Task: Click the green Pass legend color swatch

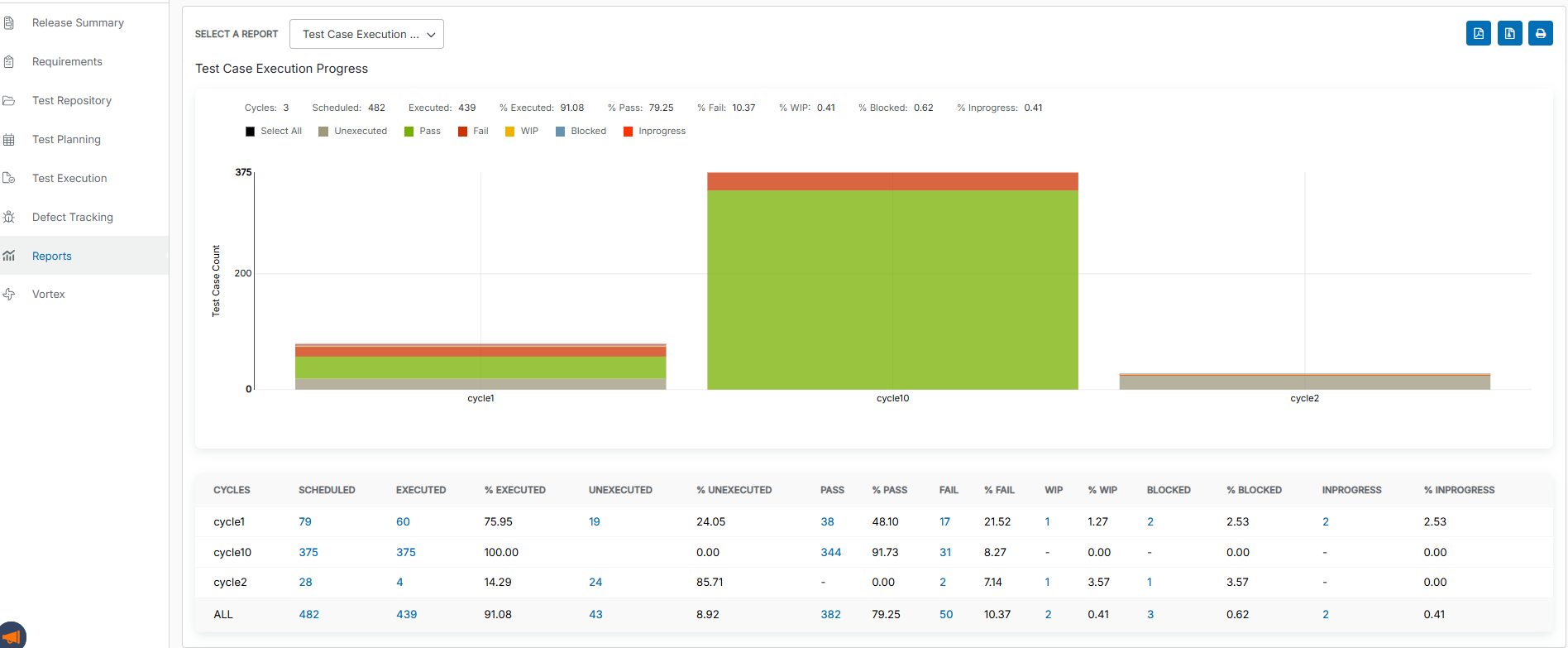Action: click(x=409, y=132)
